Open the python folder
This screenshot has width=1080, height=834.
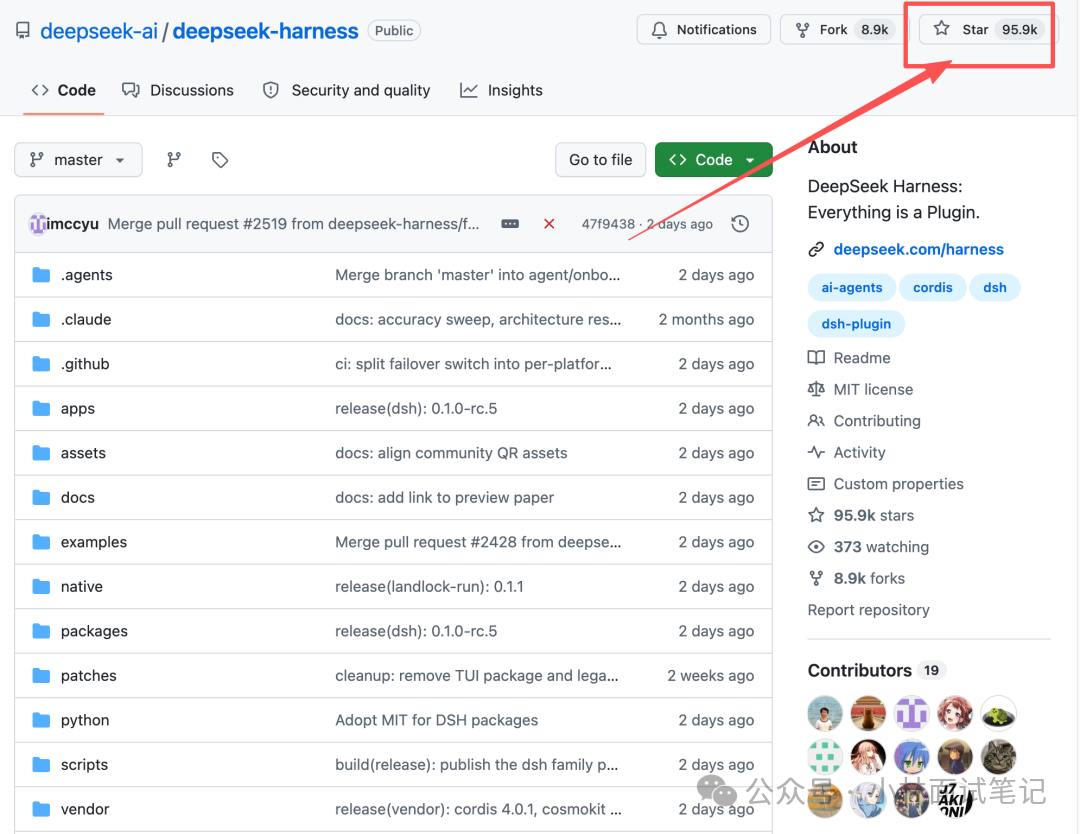coord(85,720)
